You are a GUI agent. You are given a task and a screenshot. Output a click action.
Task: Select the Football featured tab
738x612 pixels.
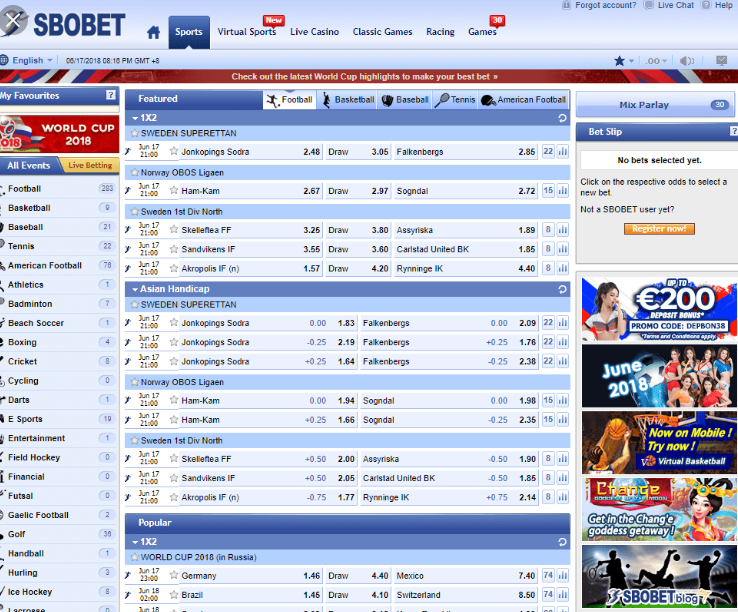[x=289, y=100]
